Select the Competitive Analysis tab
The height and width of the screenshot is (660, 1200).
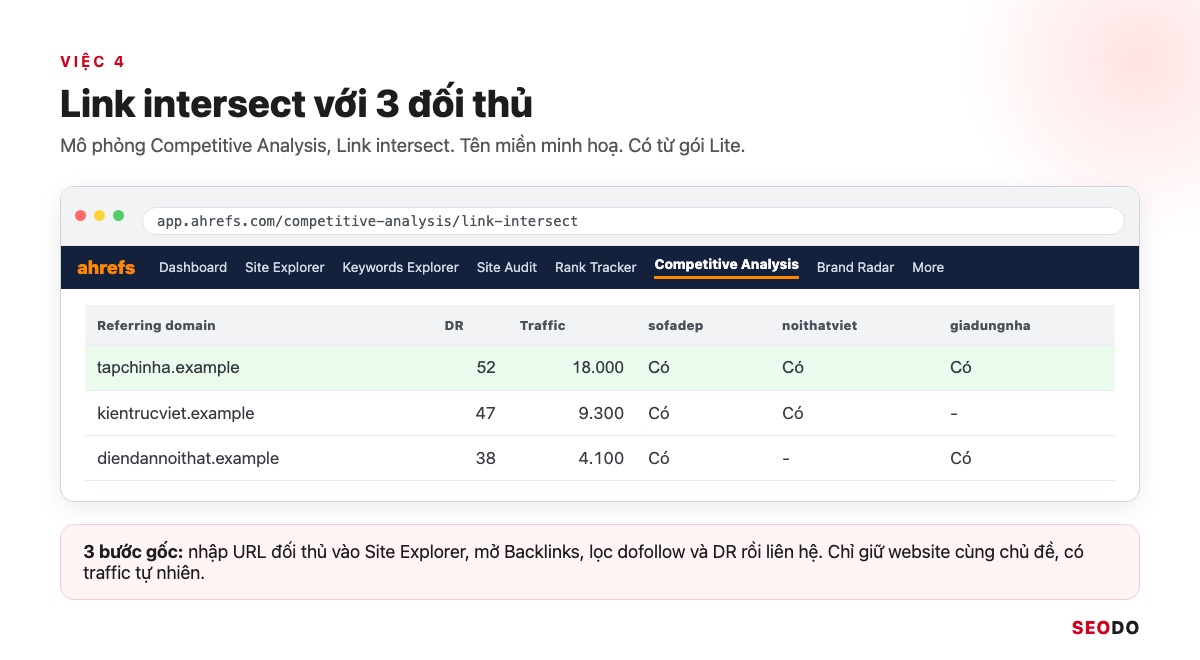(x=727, y=265)
